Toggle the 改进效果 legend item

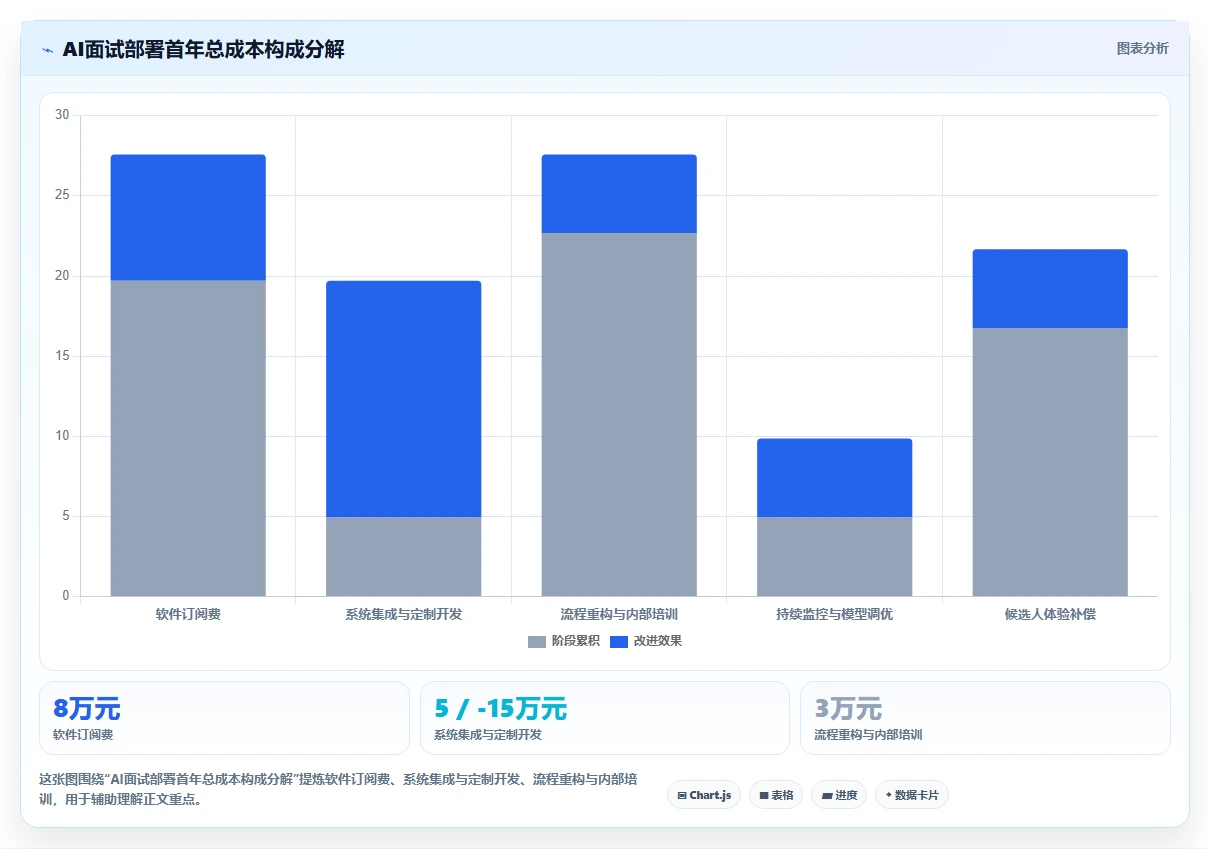click(646, 641)
